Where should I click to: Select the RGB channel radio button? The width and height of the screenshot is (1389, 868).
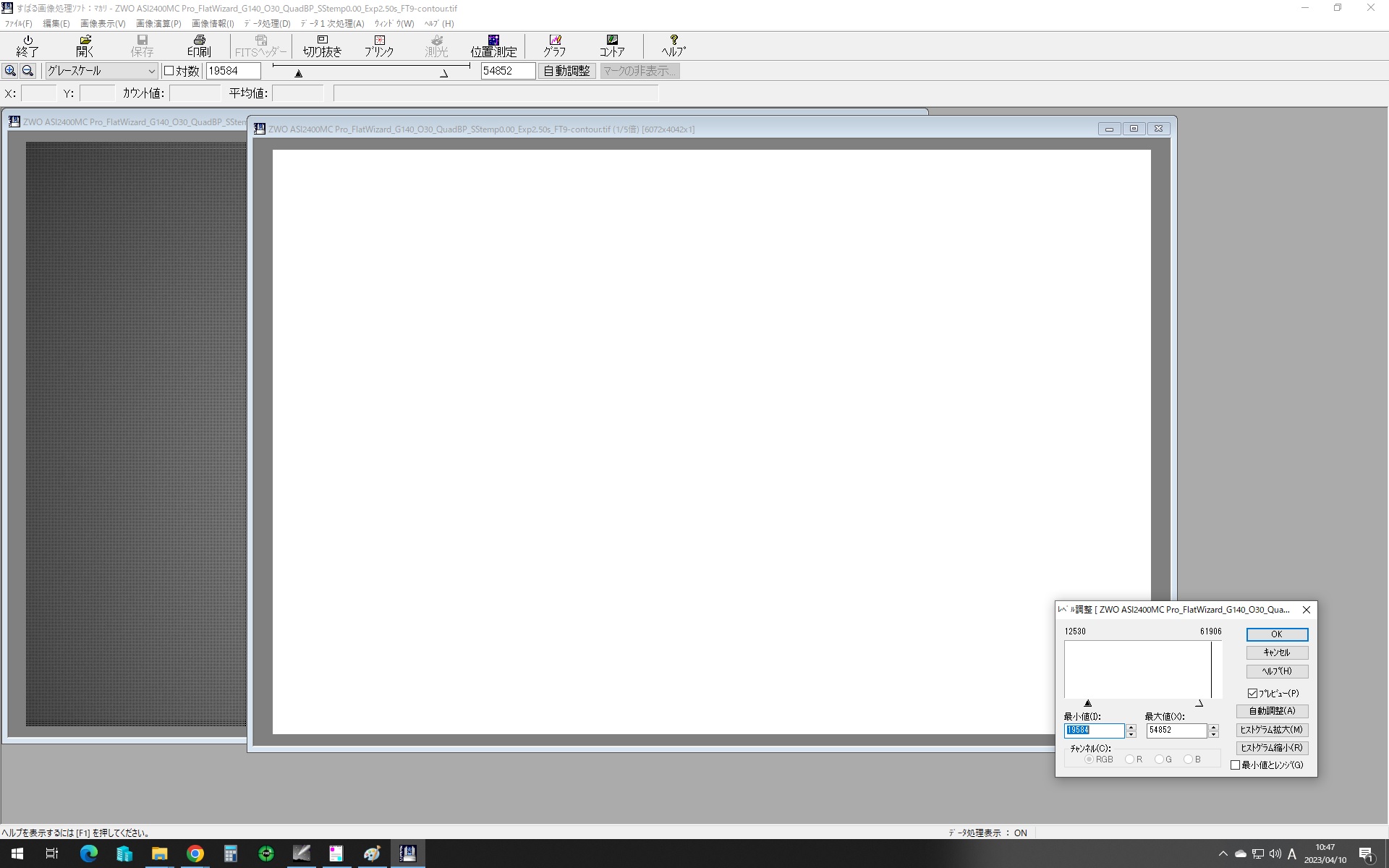pos(1089,759)
